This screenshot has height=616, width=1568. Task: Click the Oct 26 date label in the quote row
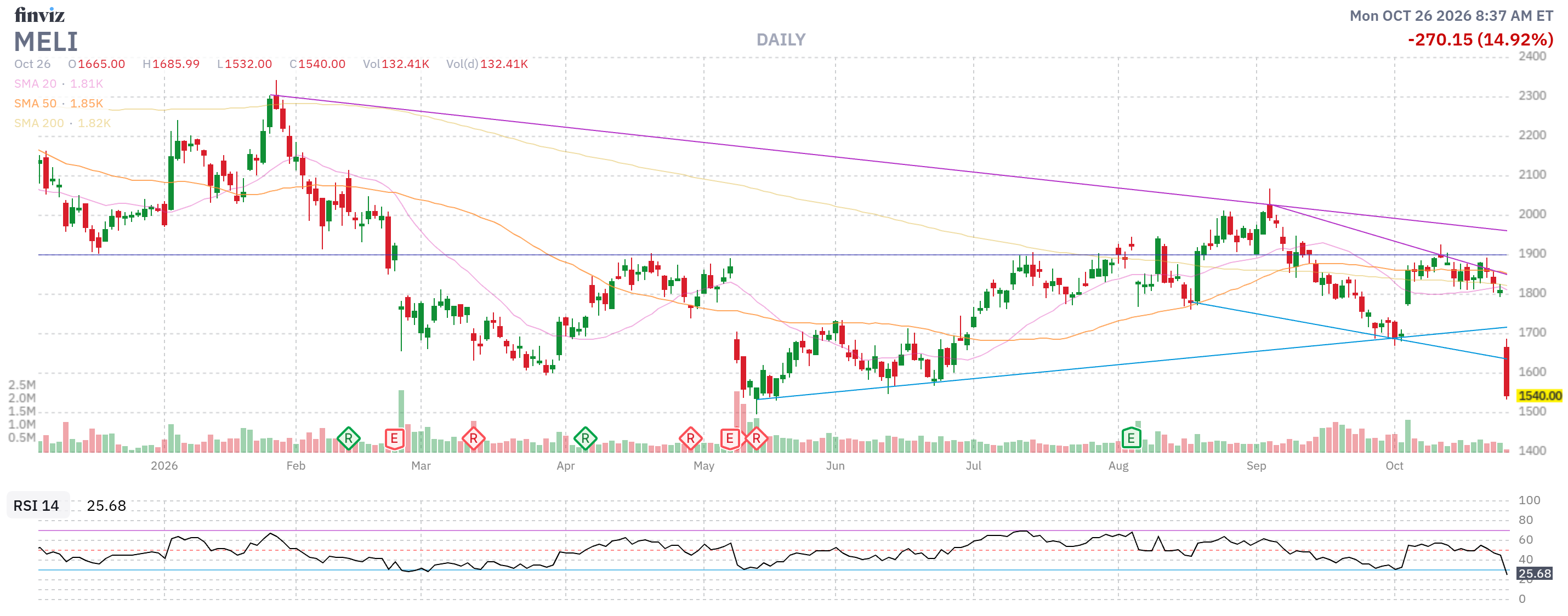(x=32, y=64)
